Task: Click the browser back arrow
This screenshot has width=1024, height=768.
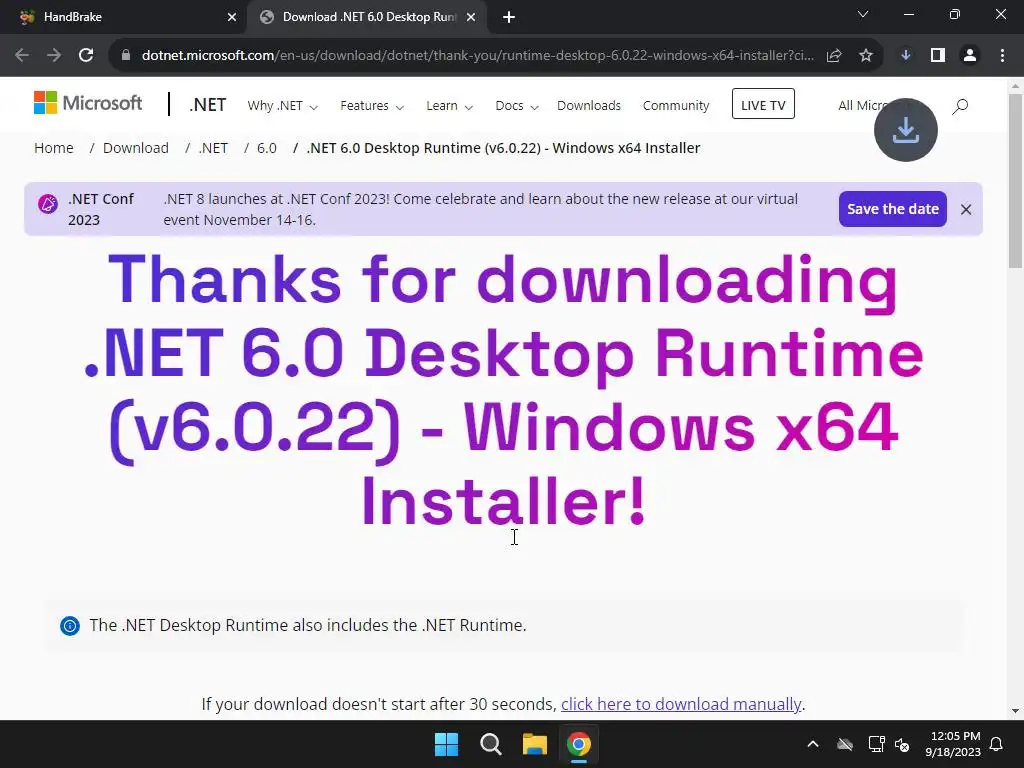Action: 22,55
